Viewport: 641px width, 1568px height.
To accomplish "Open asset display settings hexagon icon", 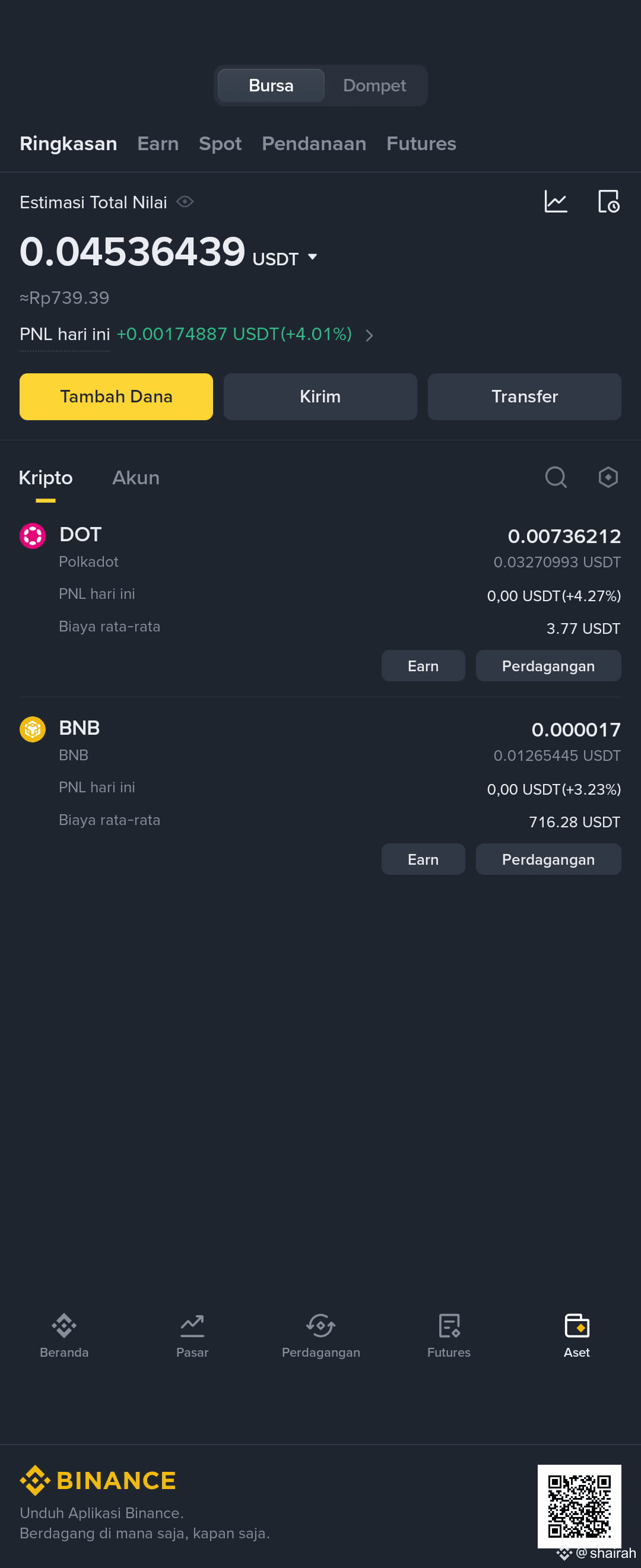I will [x=608, y=477].
